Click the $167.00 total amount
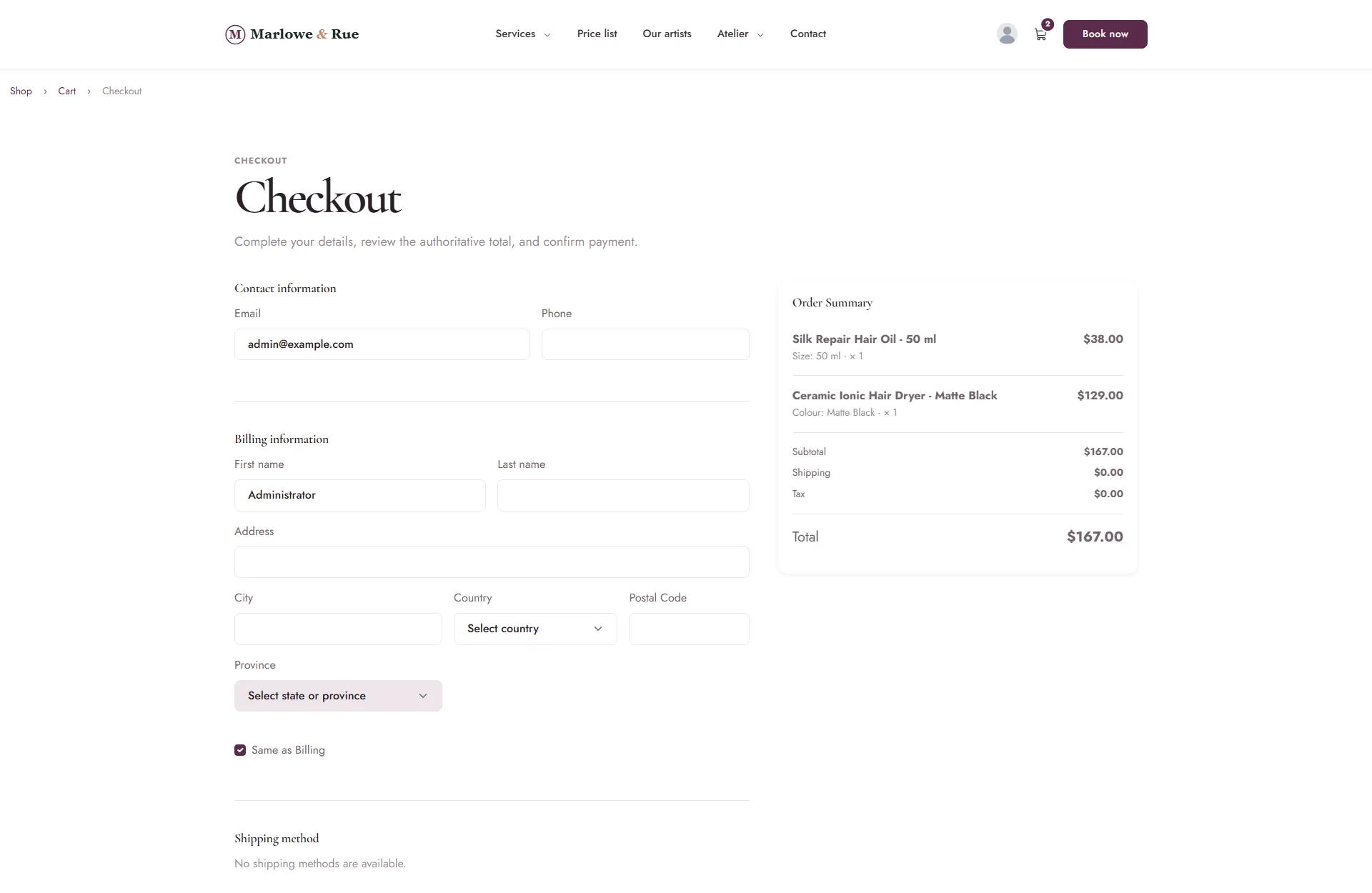This screenshot has width=1372, height=893. [1095, 537]
